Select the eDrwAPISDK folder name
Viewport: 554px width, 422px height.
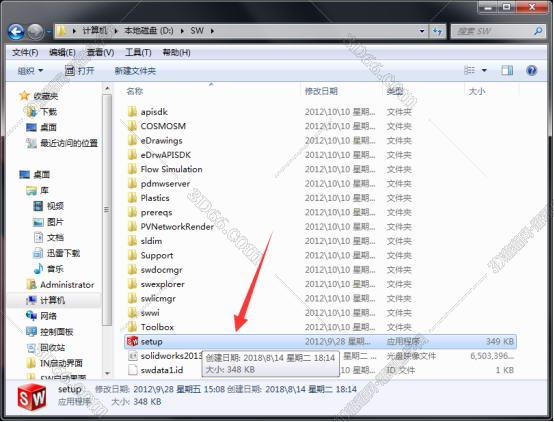(x=166, y=155)
